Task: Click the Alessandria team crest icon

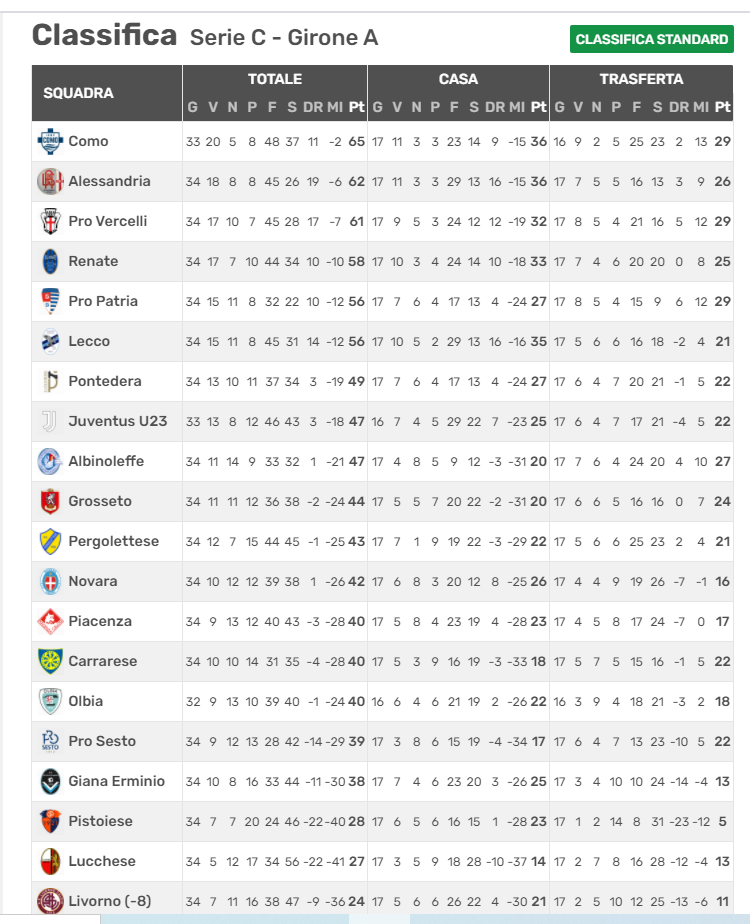Action: (x=50, y=182)
